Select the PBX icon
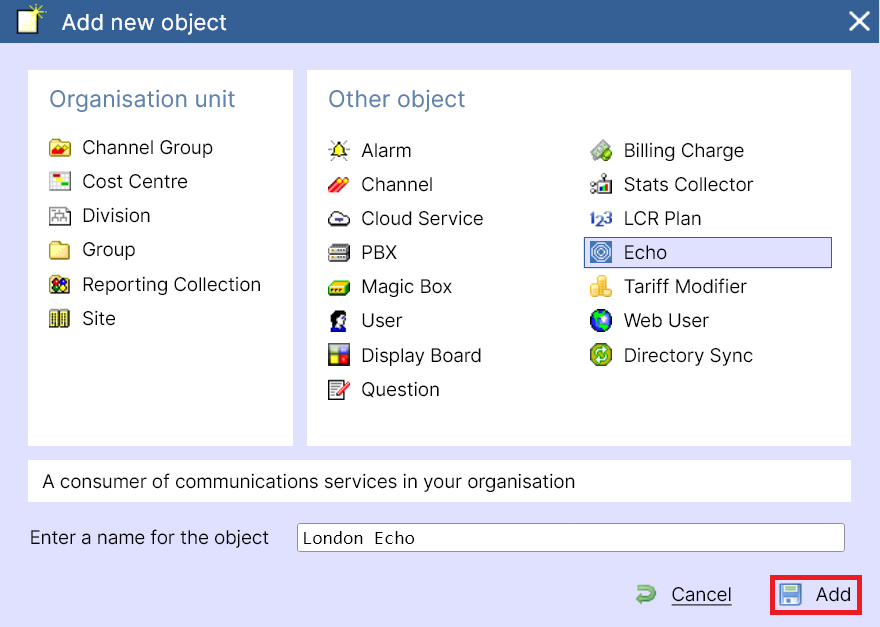880x627 pixels. coord(339,253)
